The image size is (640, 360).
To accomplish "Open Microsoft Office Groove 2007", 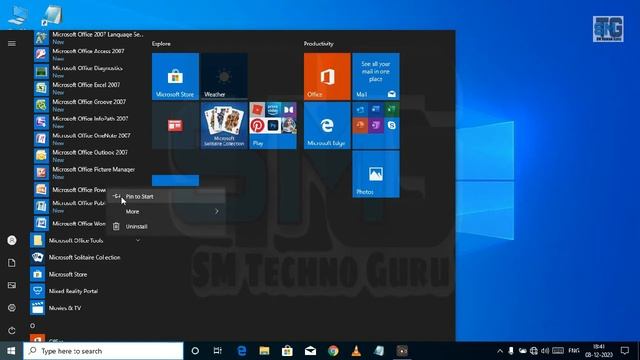I will pos(88,105).
